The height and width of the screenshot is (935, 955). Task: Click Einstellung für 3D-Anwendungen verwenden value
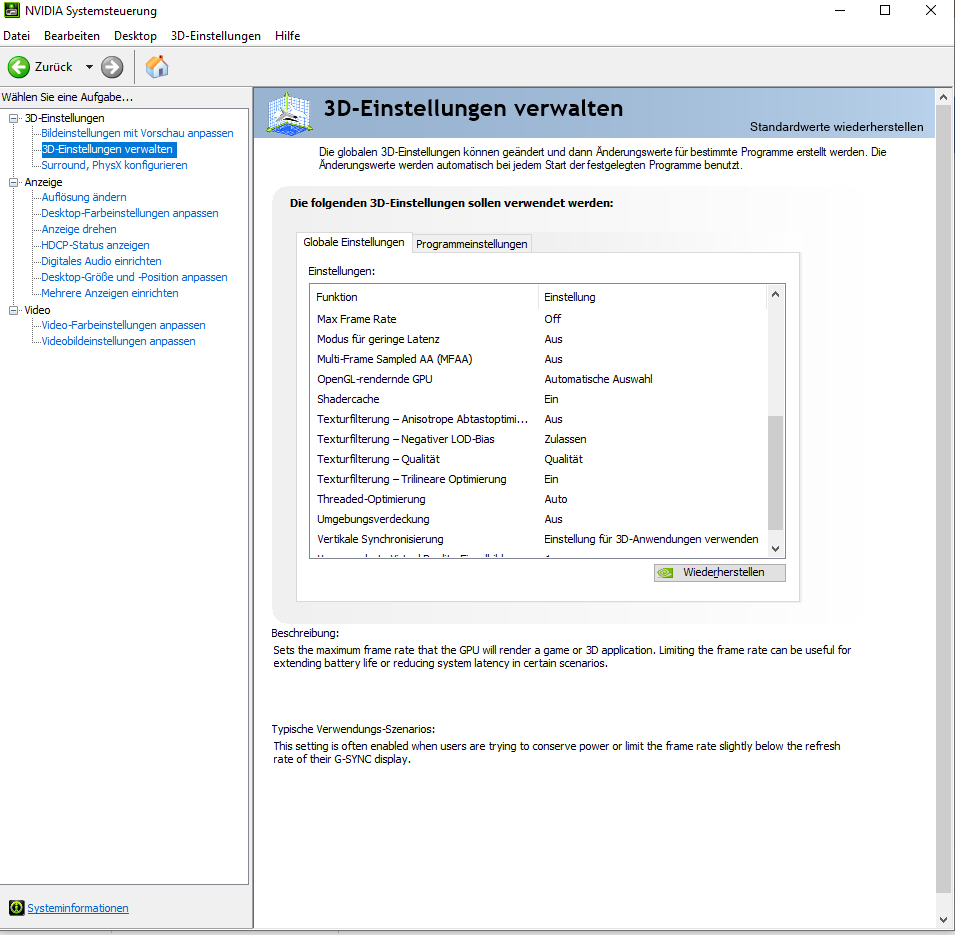[x=651, y=539]
